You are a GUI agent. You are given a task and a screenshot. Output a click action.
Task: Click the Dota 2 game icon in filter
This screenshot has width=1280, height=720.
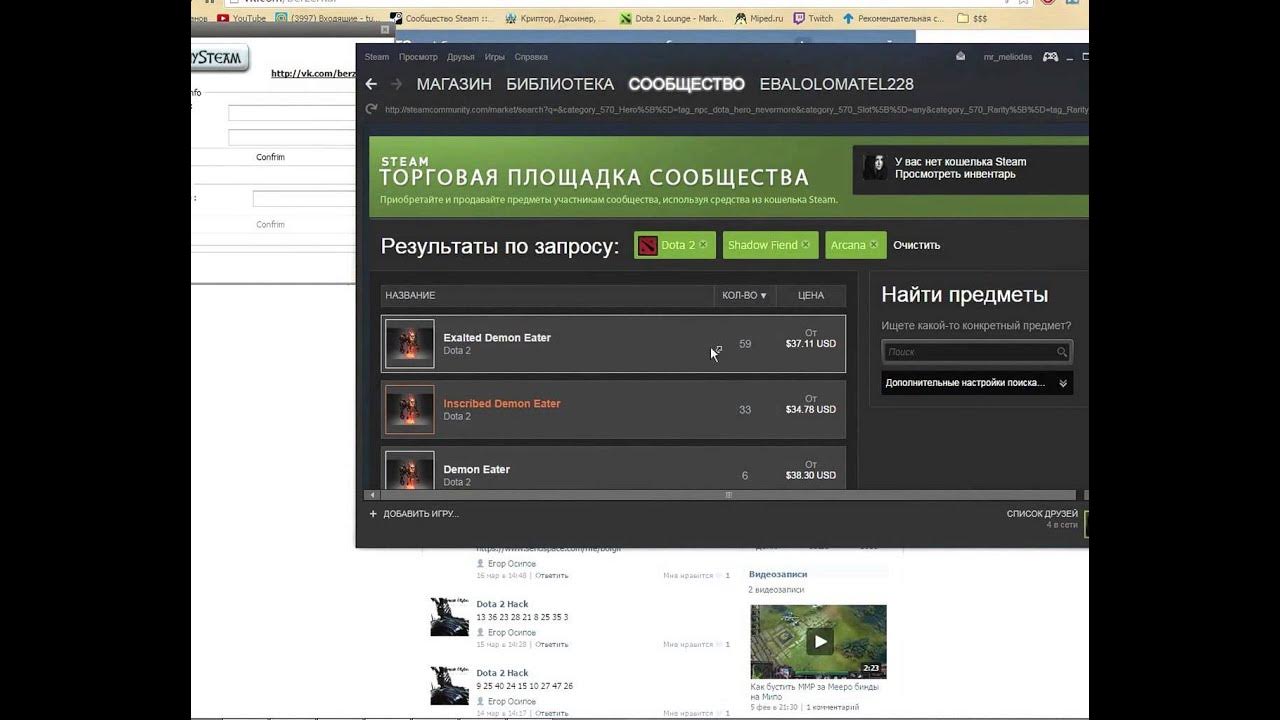point(648,245)
